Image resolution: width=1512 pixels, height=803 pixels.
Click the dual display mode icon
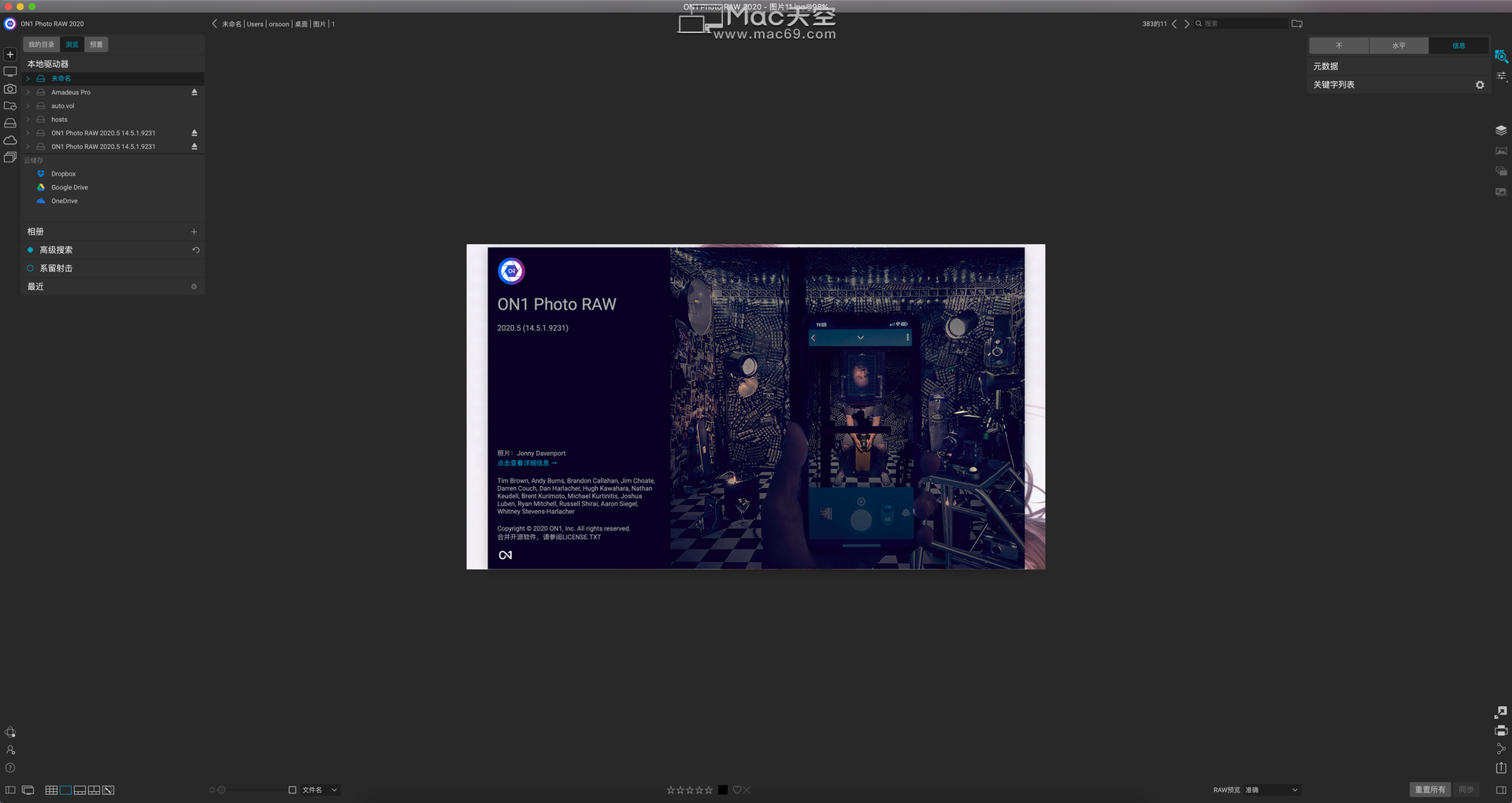tap(28, 790)
